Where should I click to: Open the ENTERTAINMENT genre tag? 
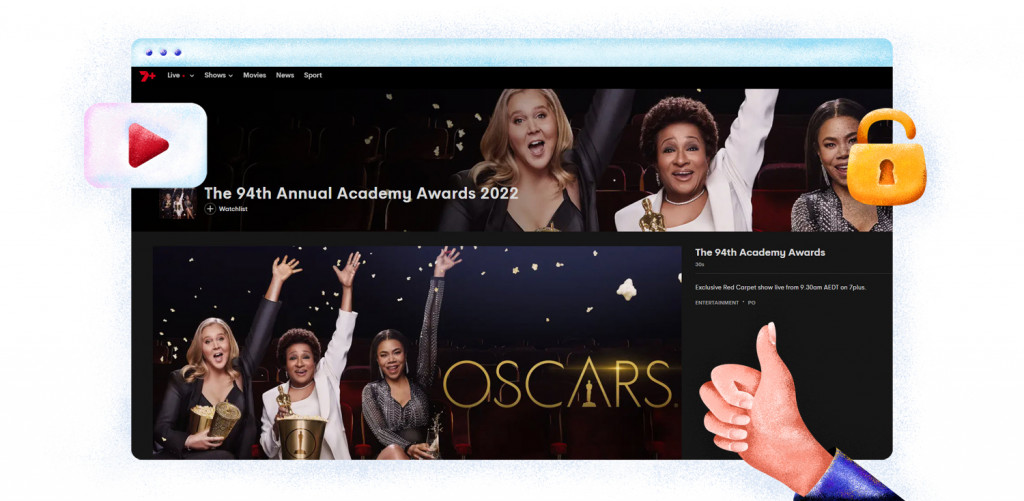click(x=716, y=303)
